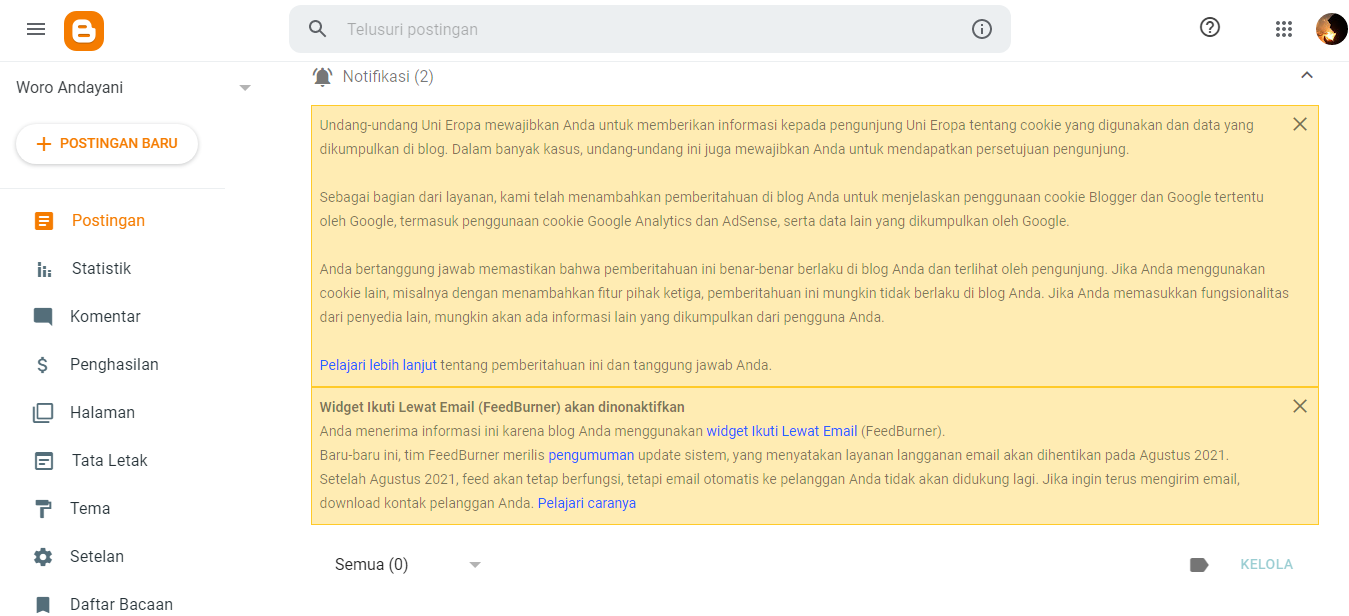Open Halaman in the sidebar
Image resolution: width=1349 pixels, height=616 pixels.
click(102, 413)
